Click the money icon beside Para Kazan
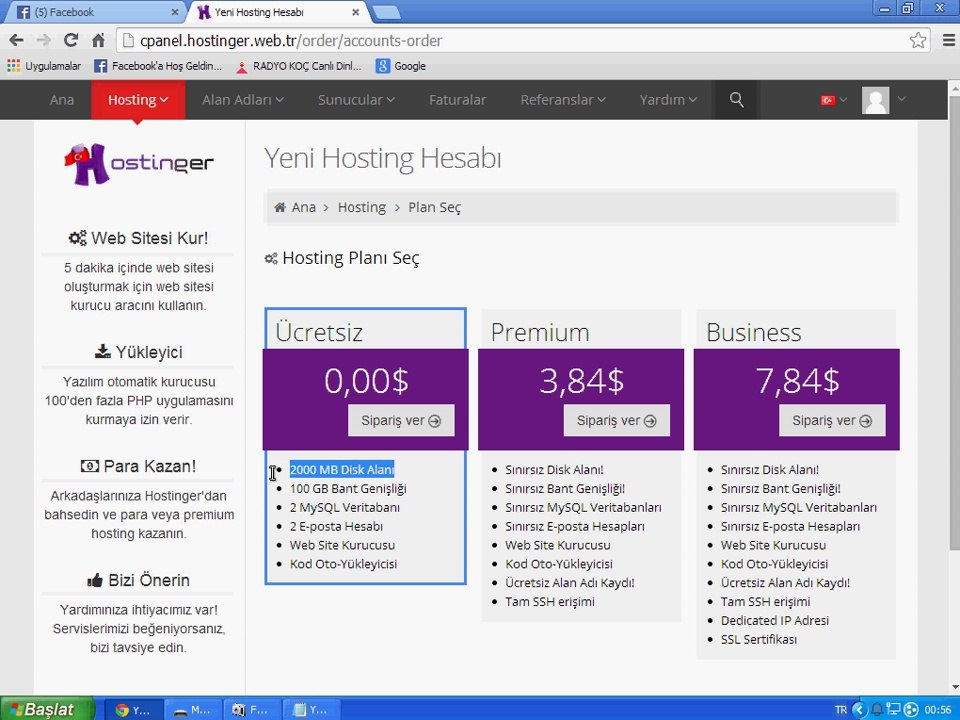Image resolution: width=960 pixels, height=720 pixels. coord(89,466)
